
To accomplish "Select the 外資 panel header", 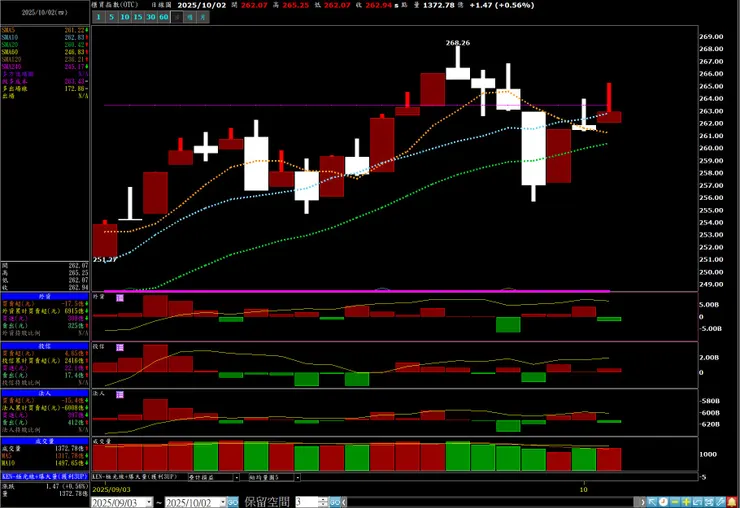I will 45,296.
